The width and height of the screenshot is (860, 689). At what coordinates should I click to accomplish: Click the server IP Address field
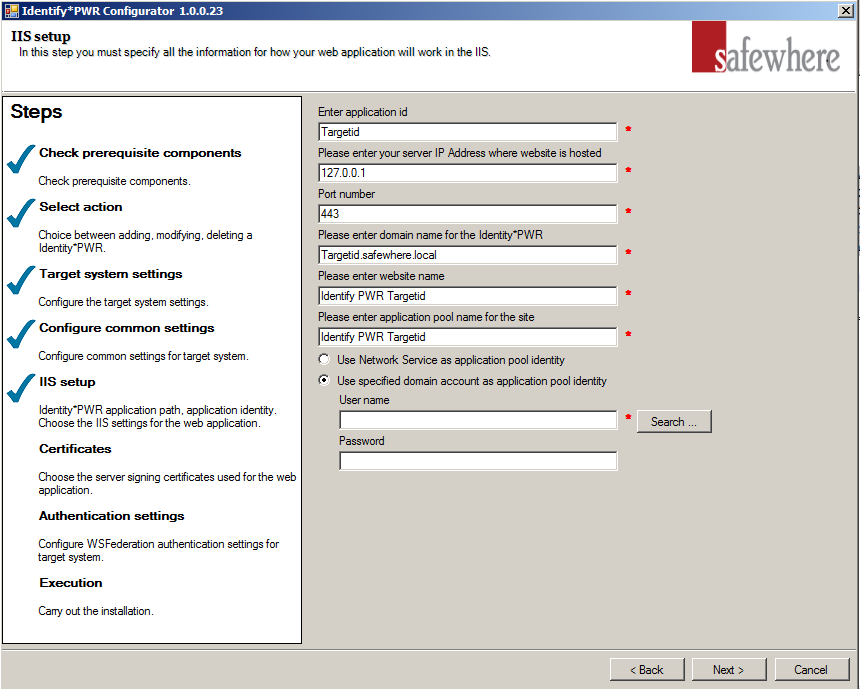(x=468, y=173)
